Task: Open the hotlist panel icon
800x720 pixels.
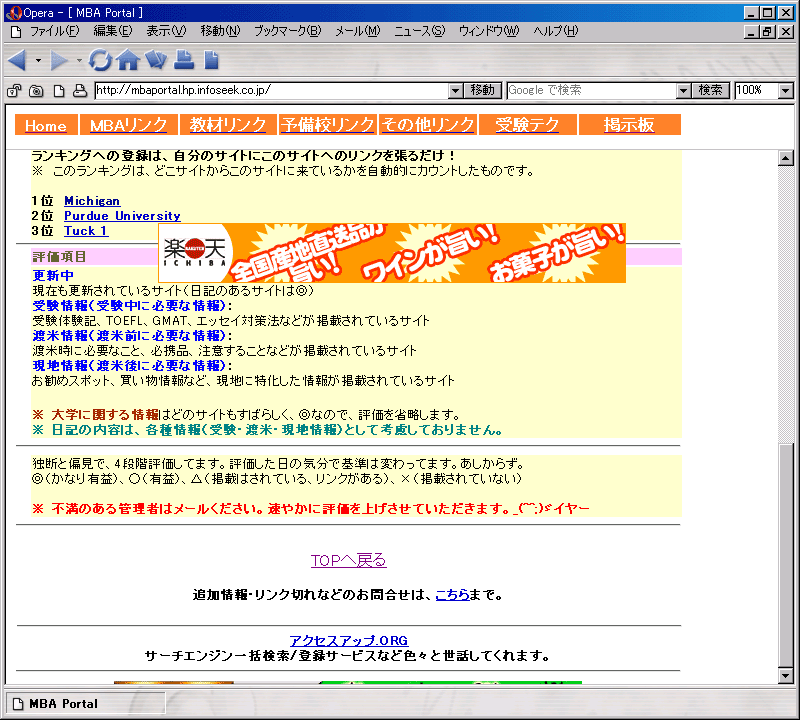Action: tap(156, 60)
